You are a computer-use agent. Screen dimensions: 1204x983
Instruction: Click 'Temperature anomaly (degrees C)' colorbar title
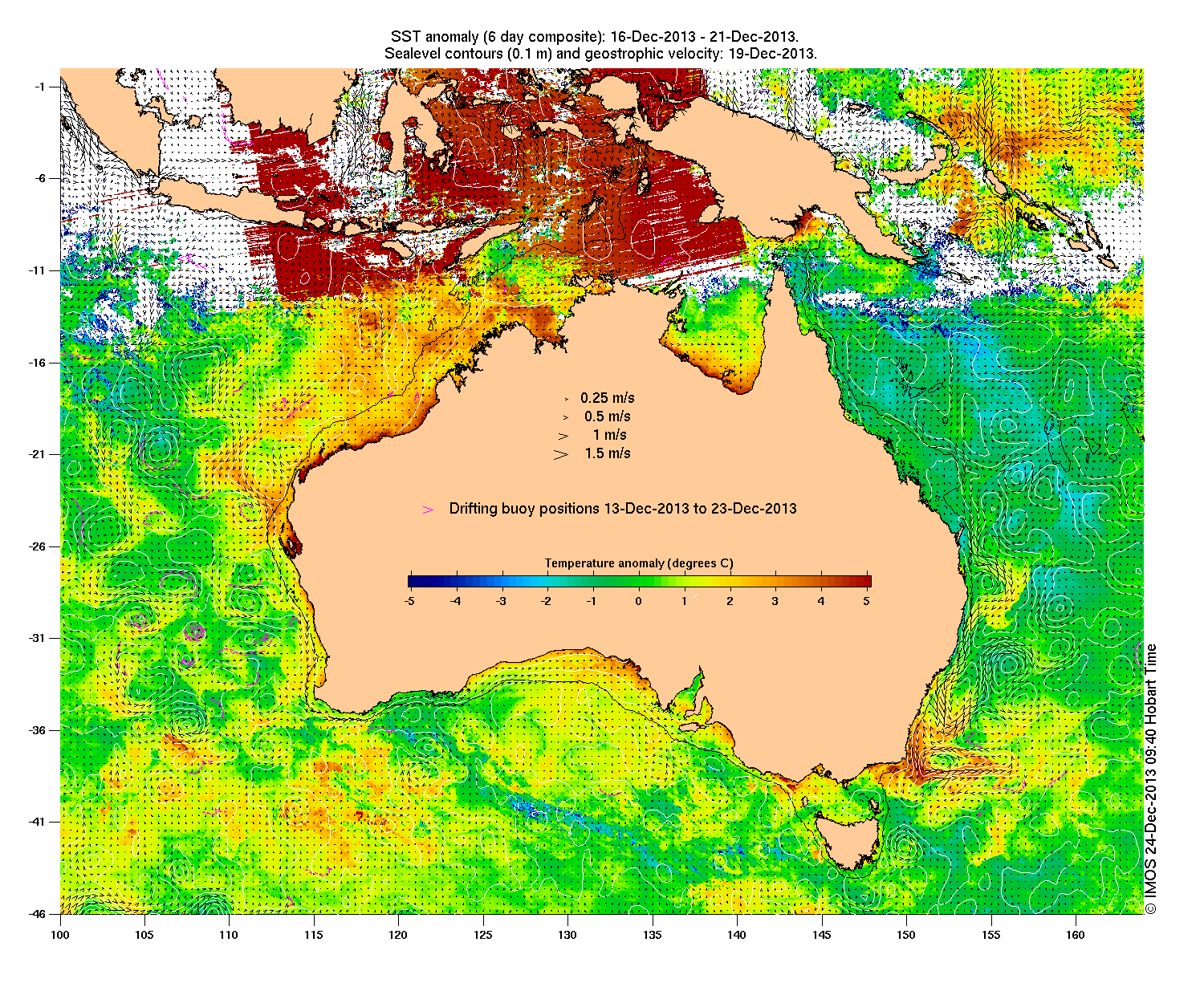639,563
